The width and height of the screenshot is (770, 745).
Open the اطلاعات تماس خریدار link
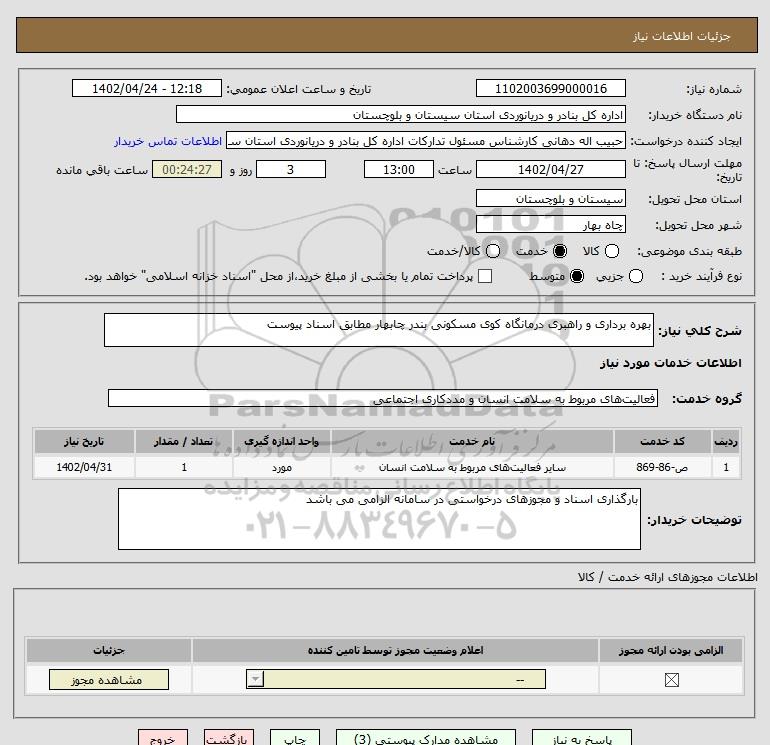coord(168,141)
